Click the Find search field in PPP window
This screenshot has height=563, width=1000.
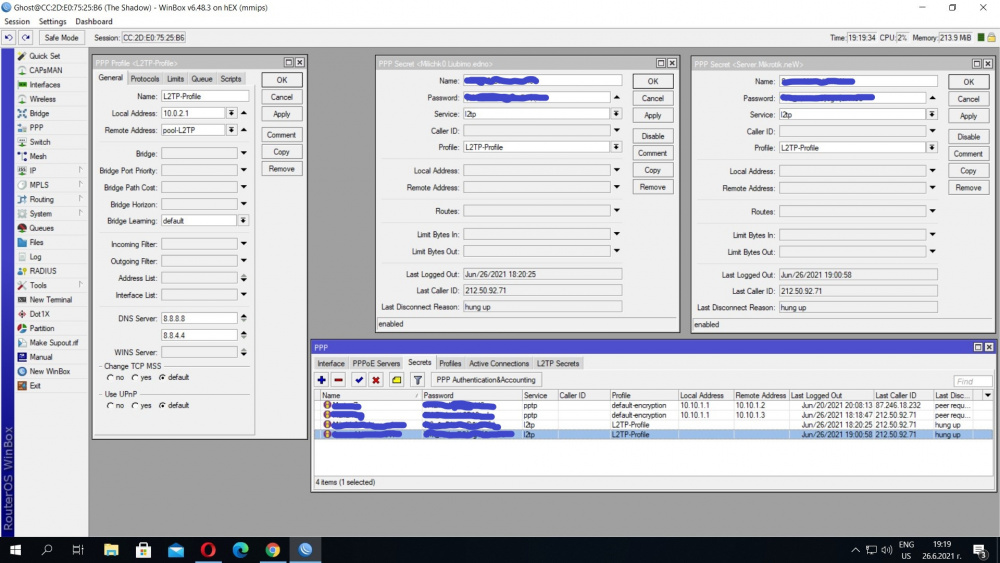click(x=971, y=381)
